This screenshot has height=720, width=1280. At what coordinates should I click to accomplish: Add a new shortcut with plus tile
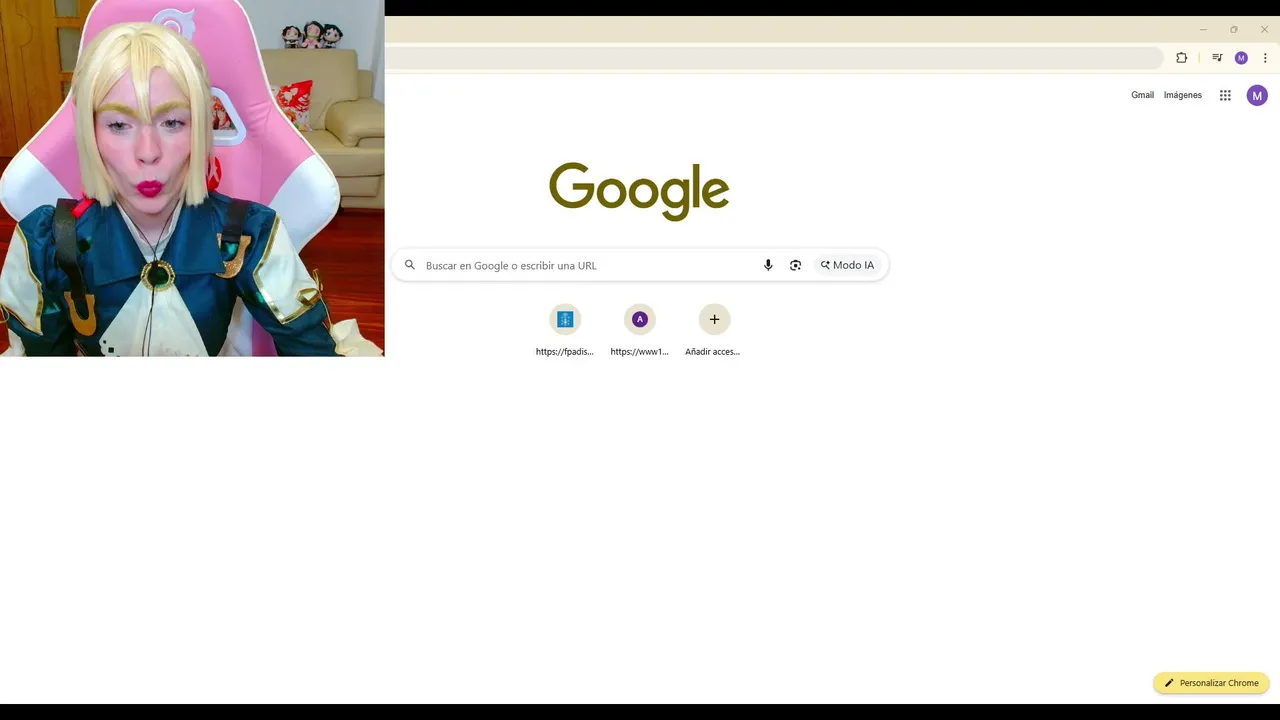point(714,319)
